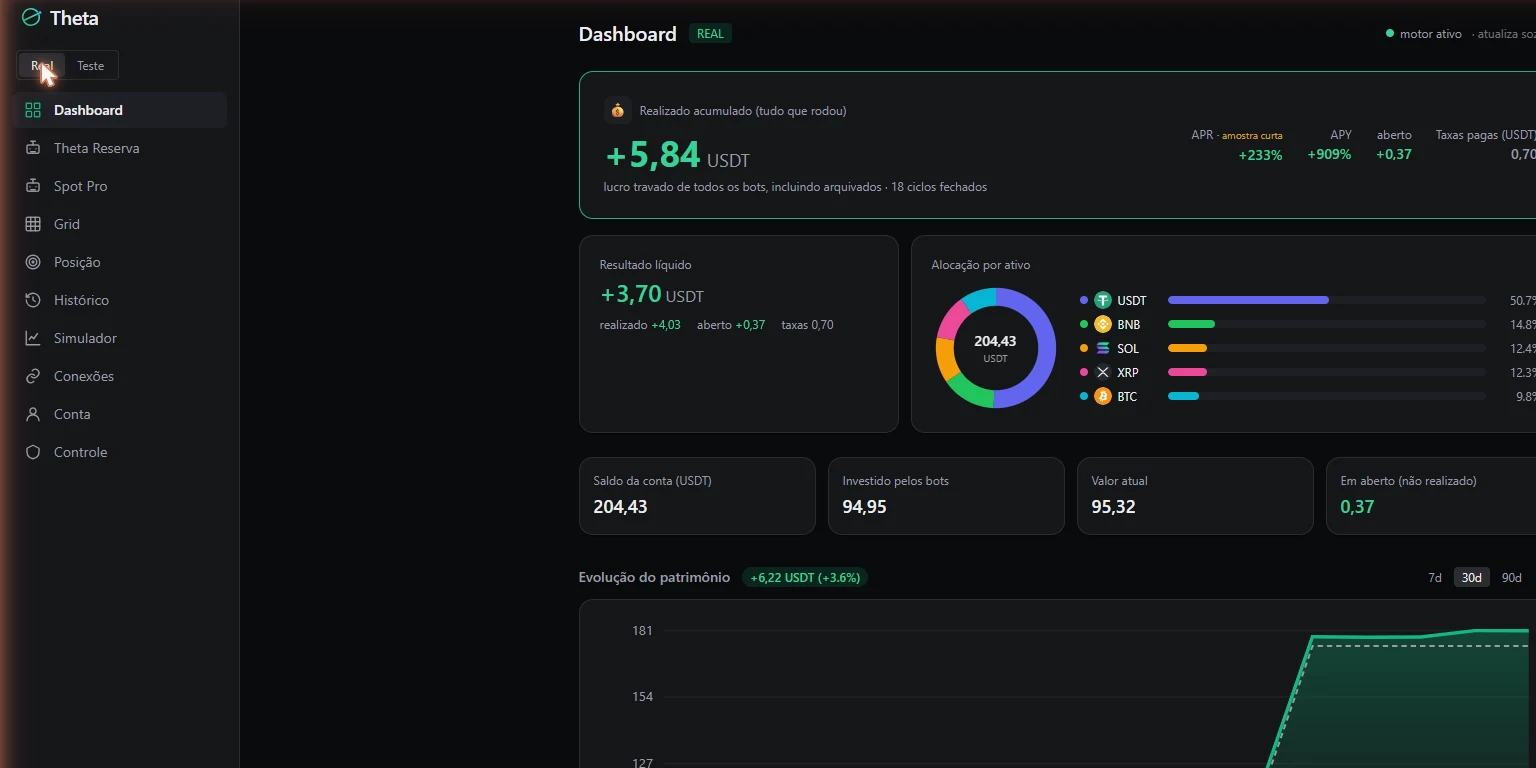Open Dashboard grid icon in sidebar
The width and height of the screenshot is (1536, 768).
point(33,110)
